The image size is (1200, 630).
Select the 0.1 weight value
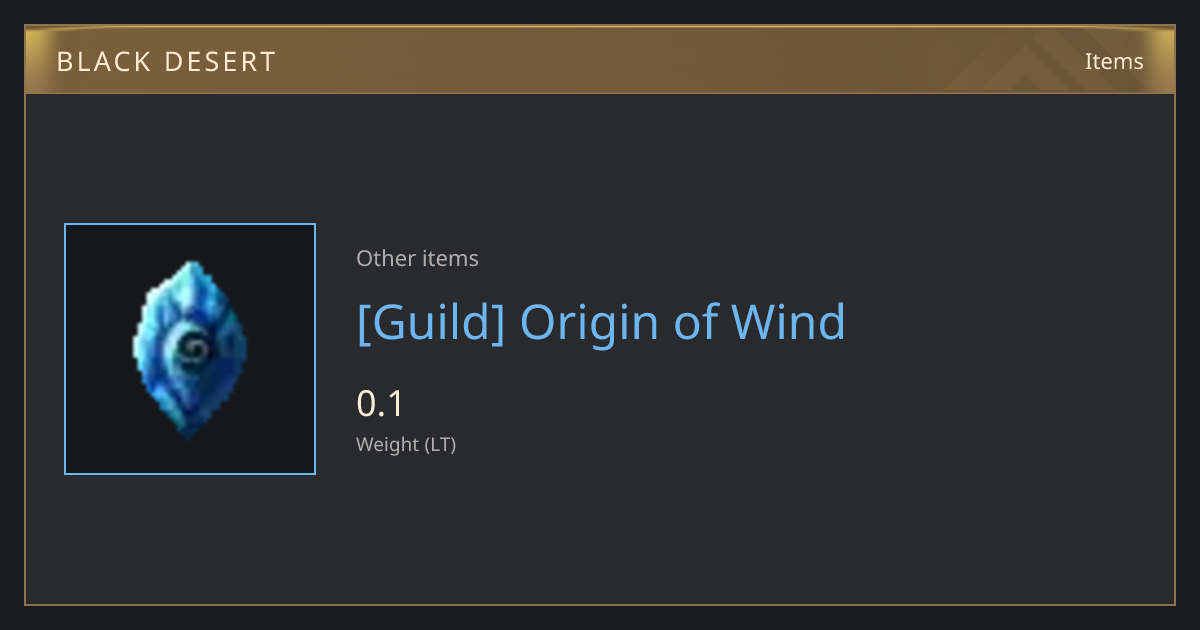pos(380,404)
